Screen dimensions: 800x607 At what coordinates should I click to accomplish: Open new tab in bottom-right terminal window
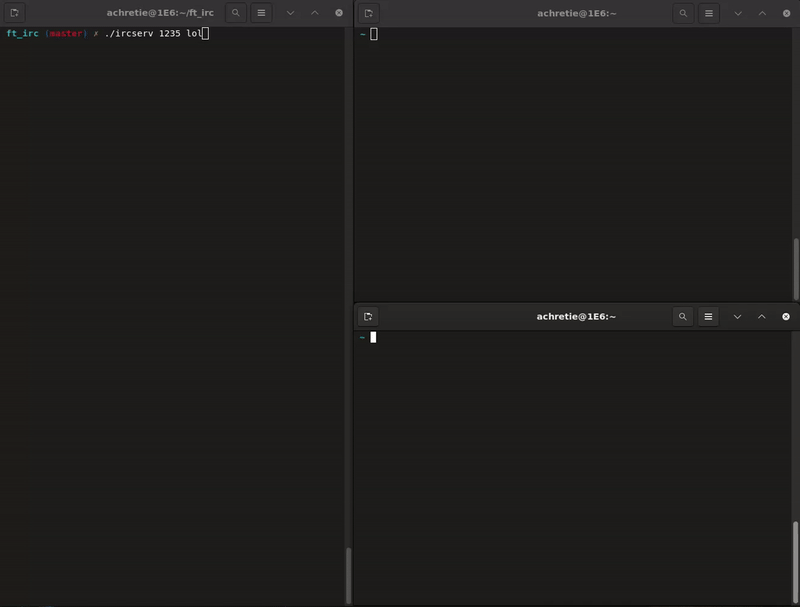point(368,317)
